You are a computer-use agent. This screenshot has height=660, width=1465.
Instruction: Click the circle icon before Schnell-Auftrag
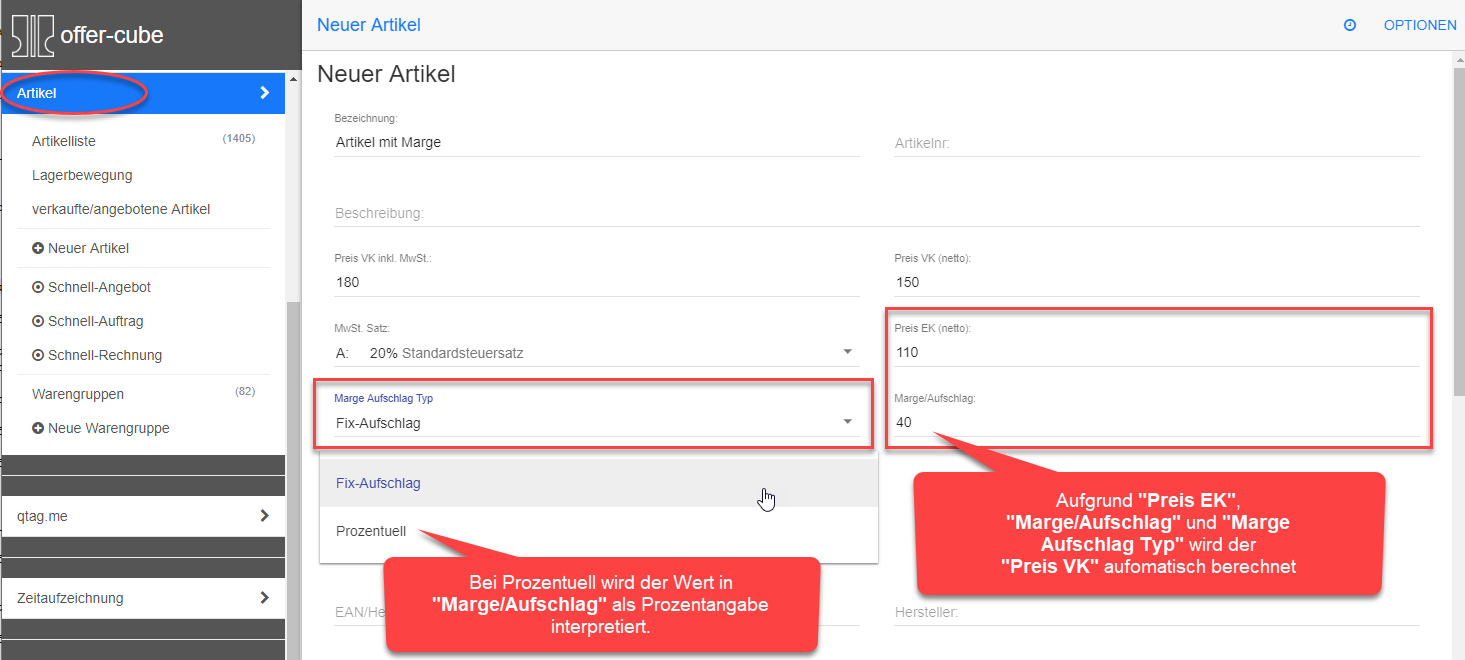pos(38,321)
